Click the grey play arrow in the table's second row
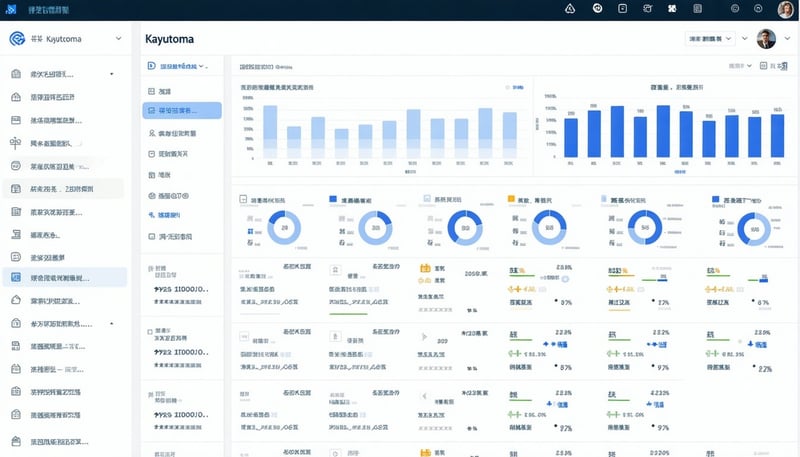800x457 pixels. [x=424, y=337]
